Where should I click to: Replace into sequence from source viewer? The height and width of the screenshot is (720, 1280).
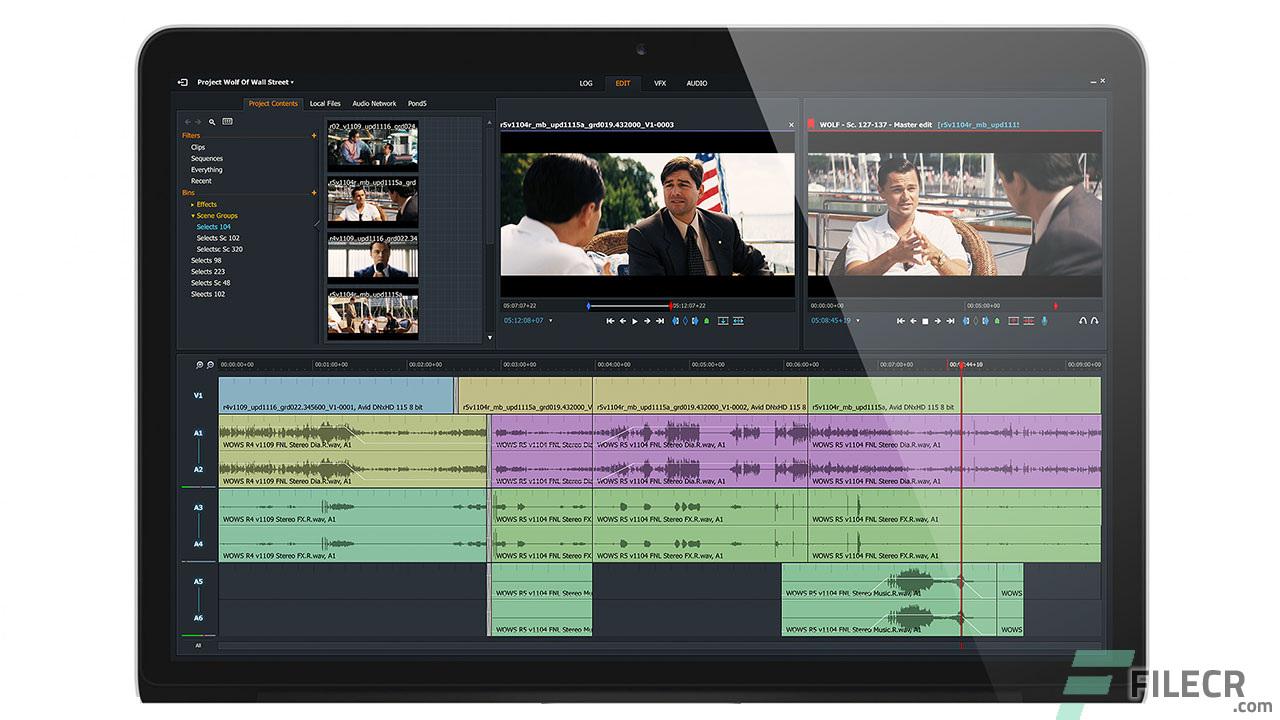click(738, 321)
